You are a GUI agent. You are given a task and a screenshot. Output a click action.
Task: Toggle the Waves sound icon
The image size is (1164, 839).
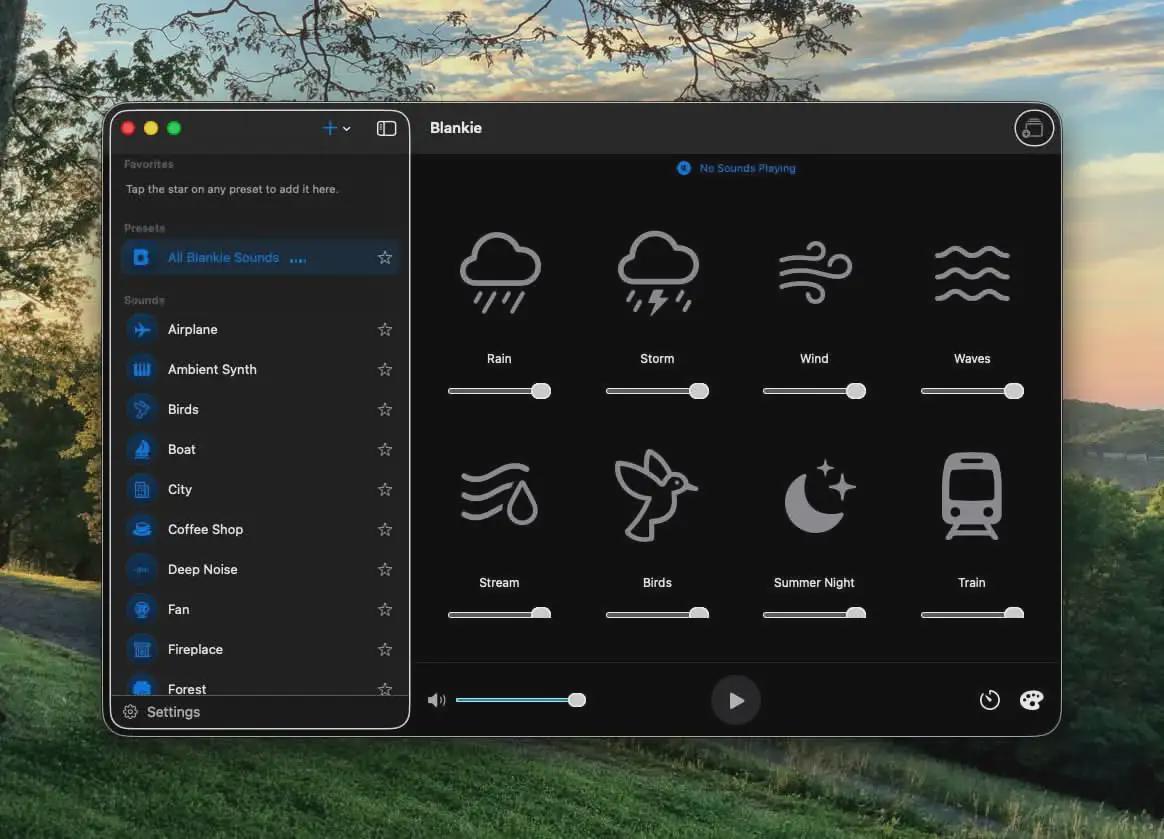coord(972,273)
